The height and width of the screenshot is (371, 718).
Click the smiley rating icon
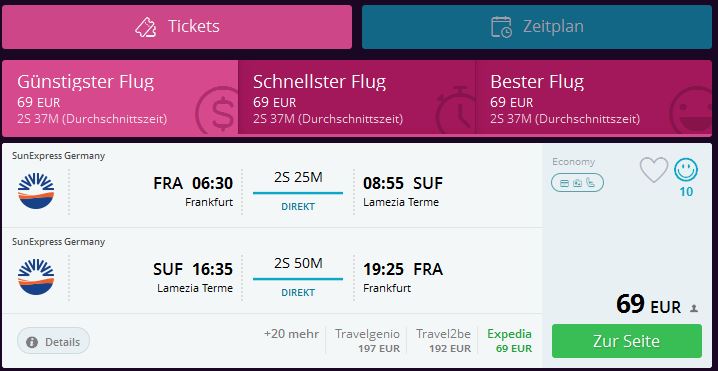click(686, 170)
